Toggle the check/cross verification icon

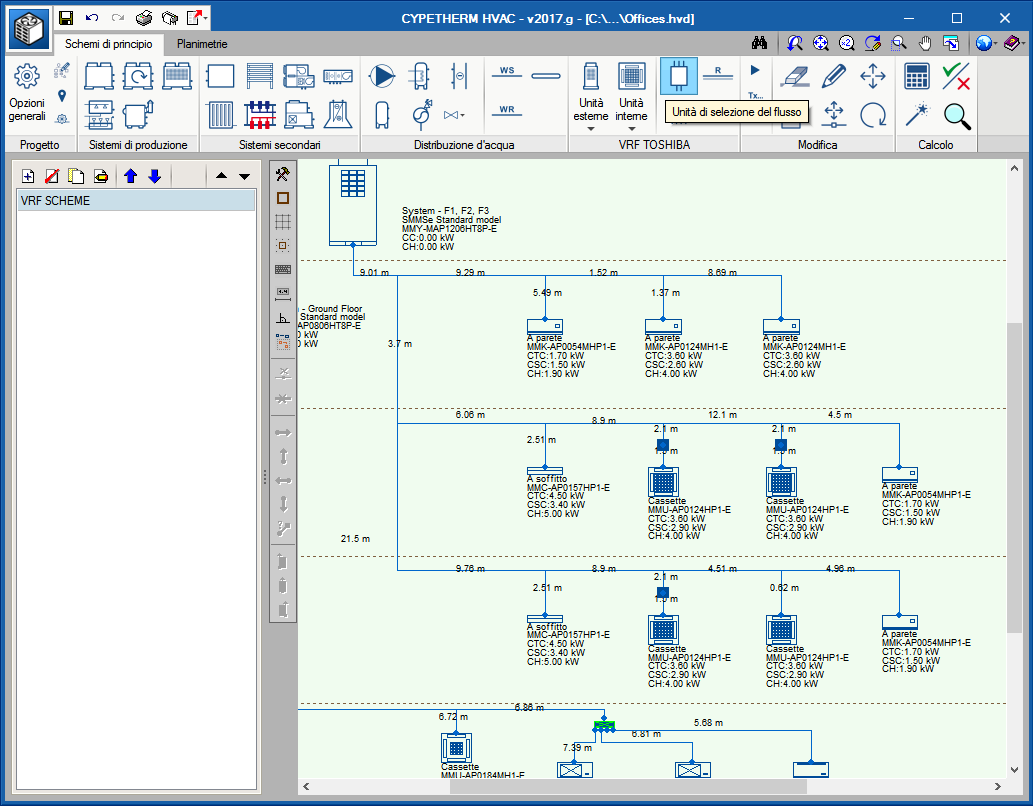click(x=955, y=76)
